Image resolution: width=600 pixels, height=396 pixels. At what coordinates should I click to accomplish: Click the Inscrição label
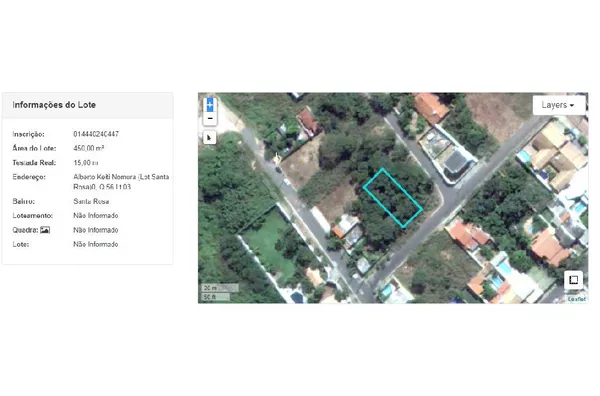pyautogui.click(x=28, y=134)
